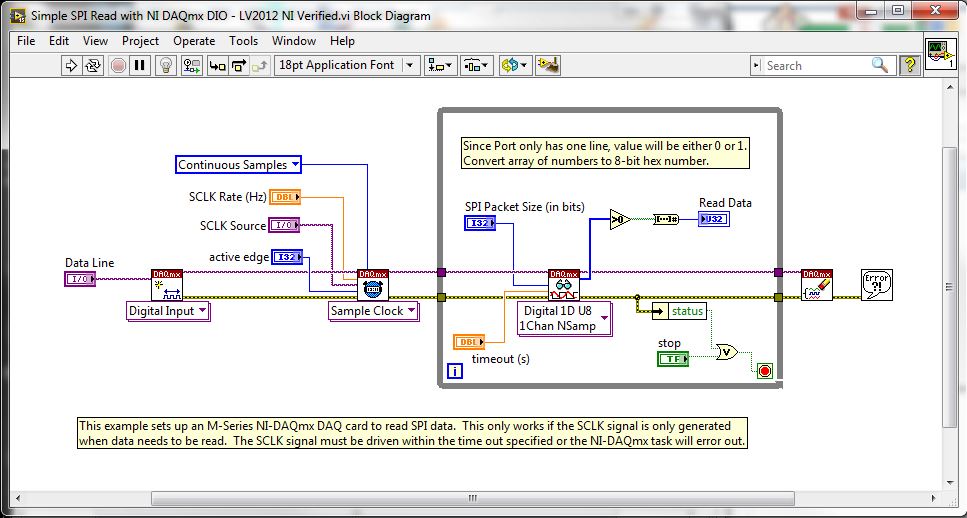
Task: Click the Abort Execution button
Action: [118, 65]
